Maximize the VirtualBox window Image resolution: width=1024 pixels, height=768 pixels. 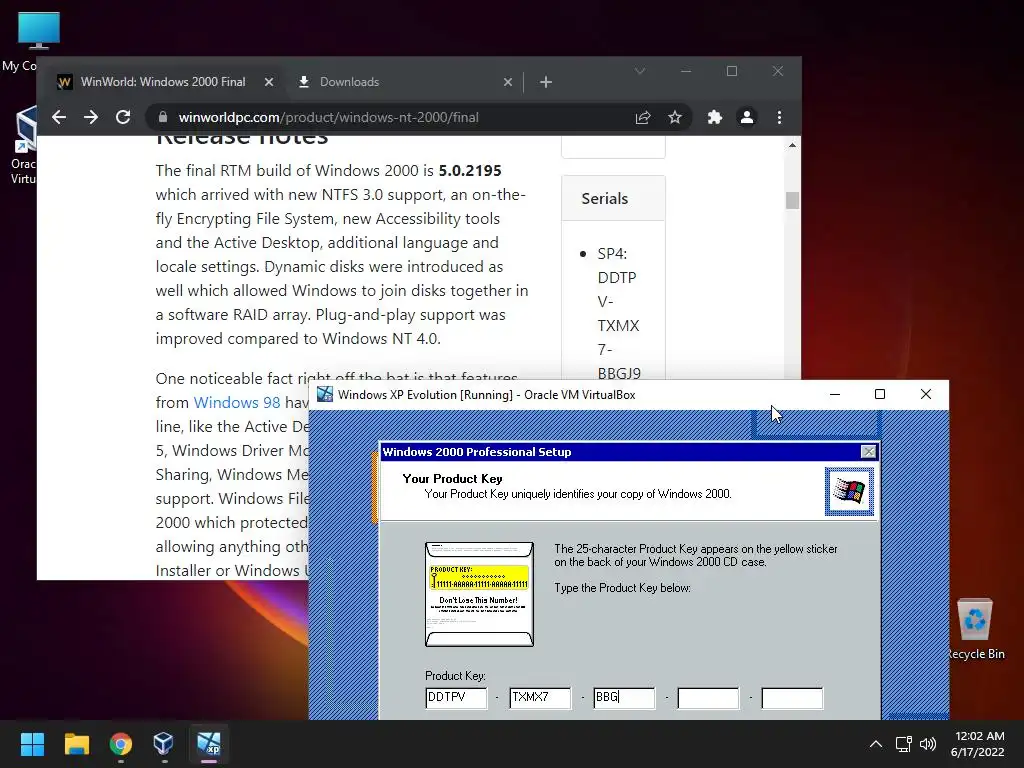click(x=880, y=394)
